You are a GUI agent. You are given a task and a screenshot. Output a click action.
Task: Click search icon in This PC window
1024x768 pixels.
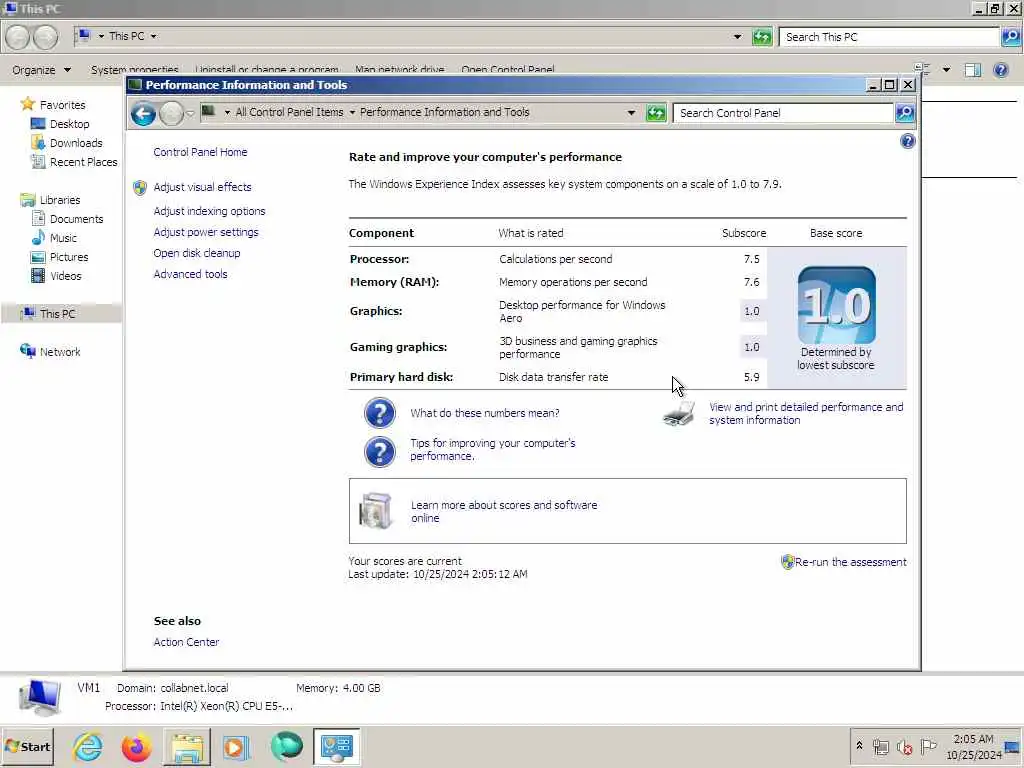point(1010,37)
